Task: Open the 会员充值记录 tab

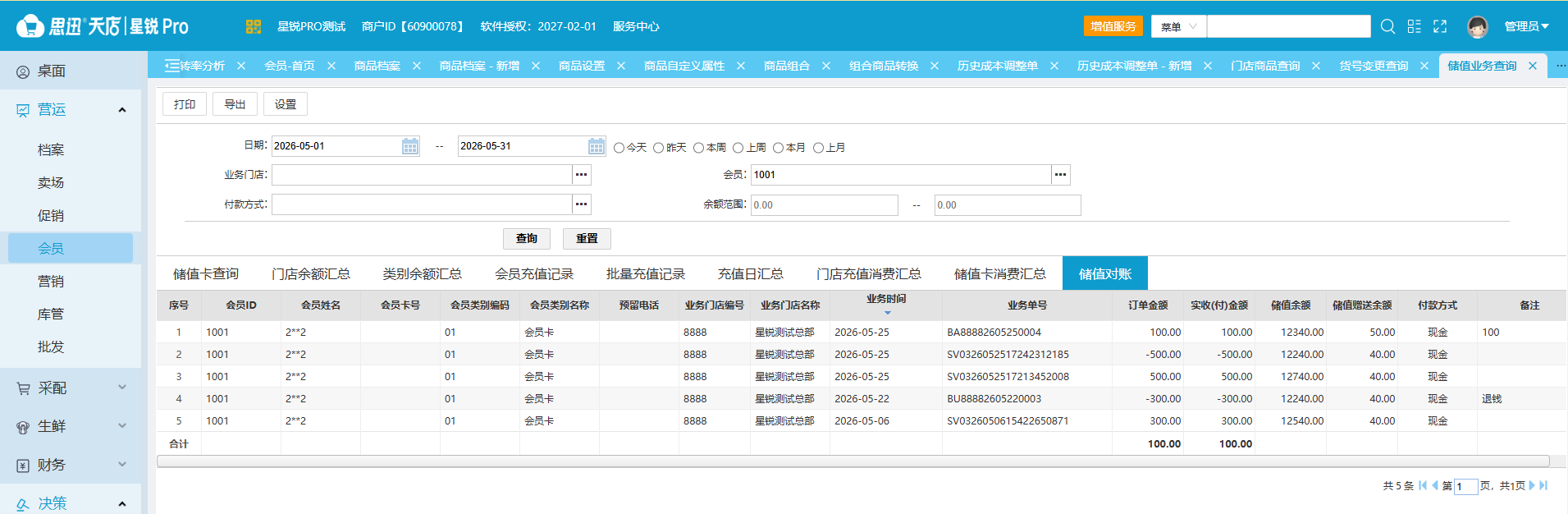Action: coord(534,273)
